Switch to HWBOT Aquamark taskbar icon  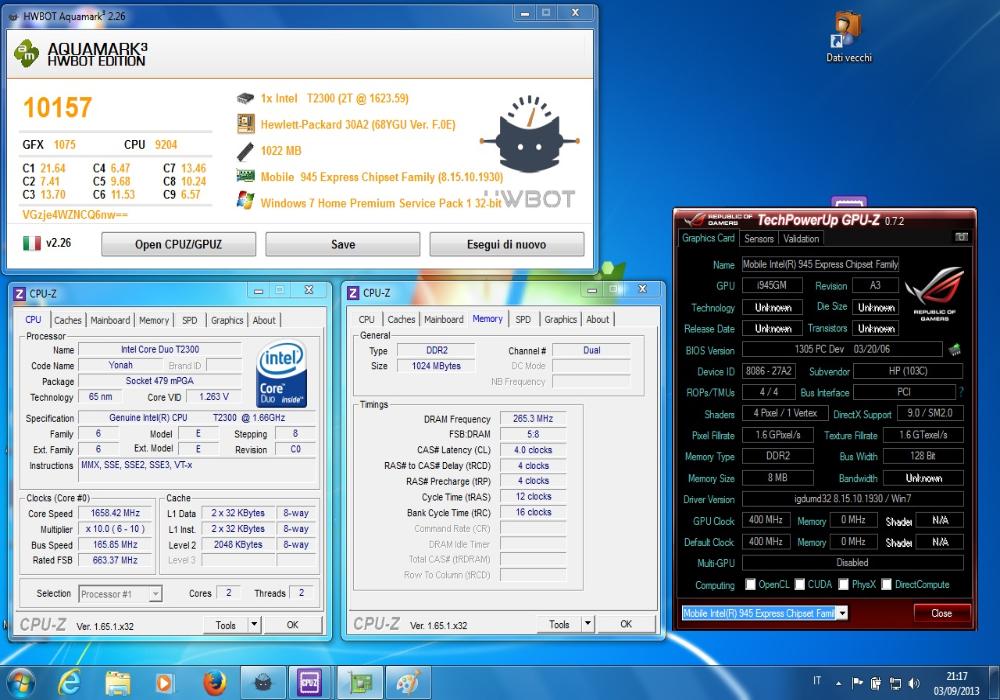point(263,683)
